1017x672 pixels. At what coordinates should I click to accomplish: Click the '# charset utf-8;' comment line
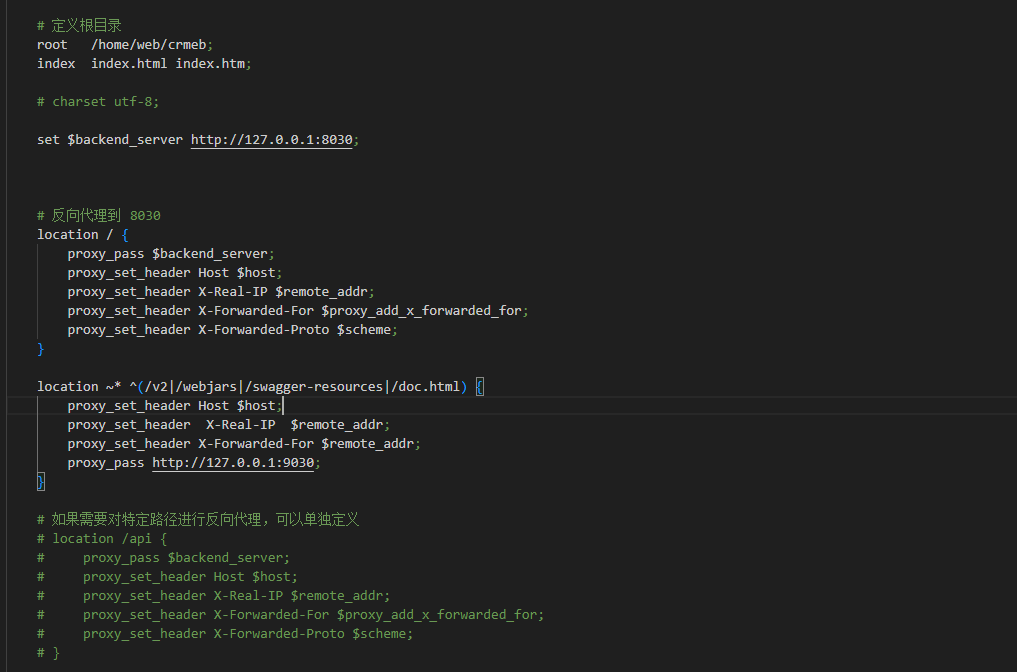coord(98,102)
